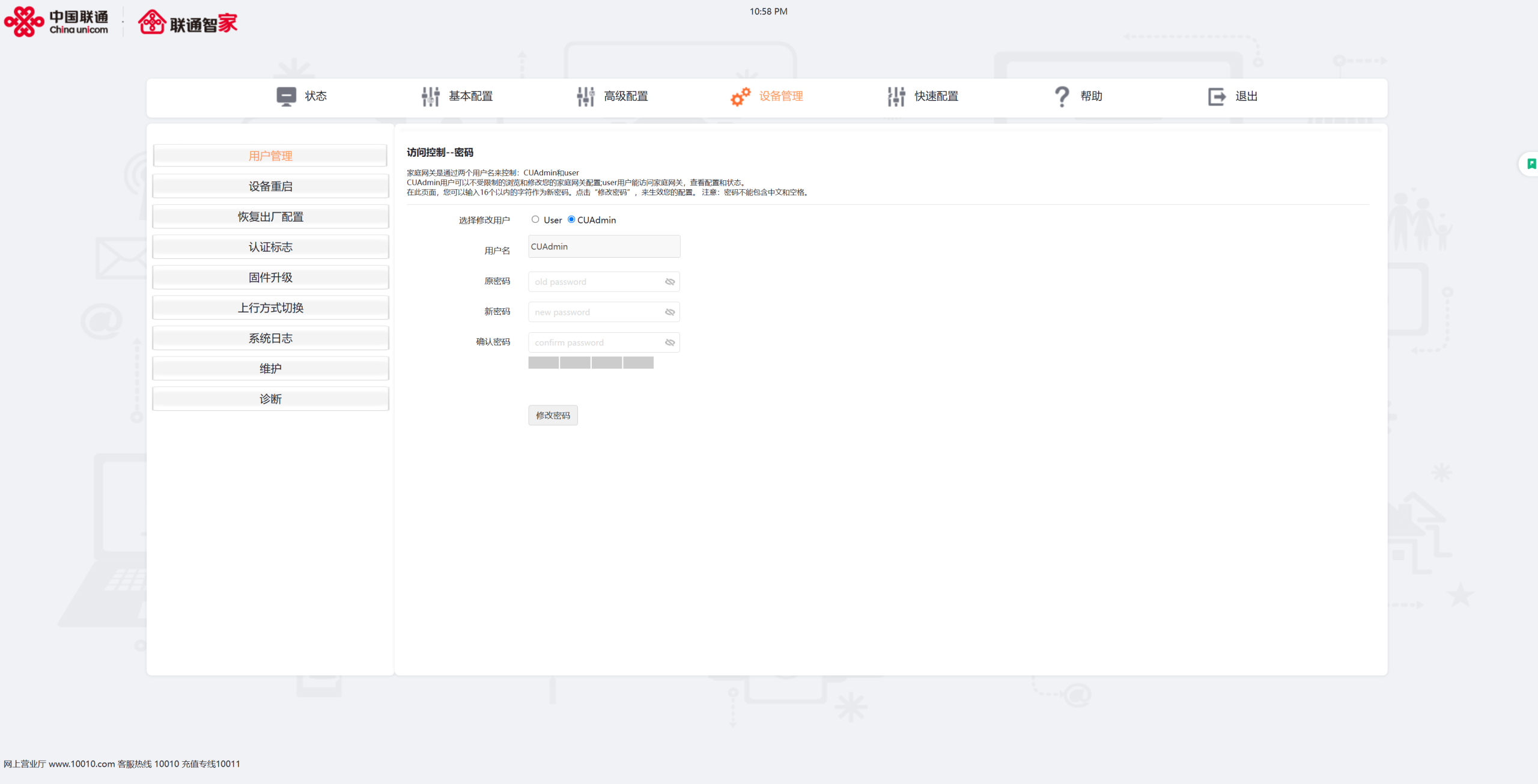The height and width of the screenshot is (784, 1538).
Task: Click the 状态 monitor icon
Action: (x=286, y=96)
